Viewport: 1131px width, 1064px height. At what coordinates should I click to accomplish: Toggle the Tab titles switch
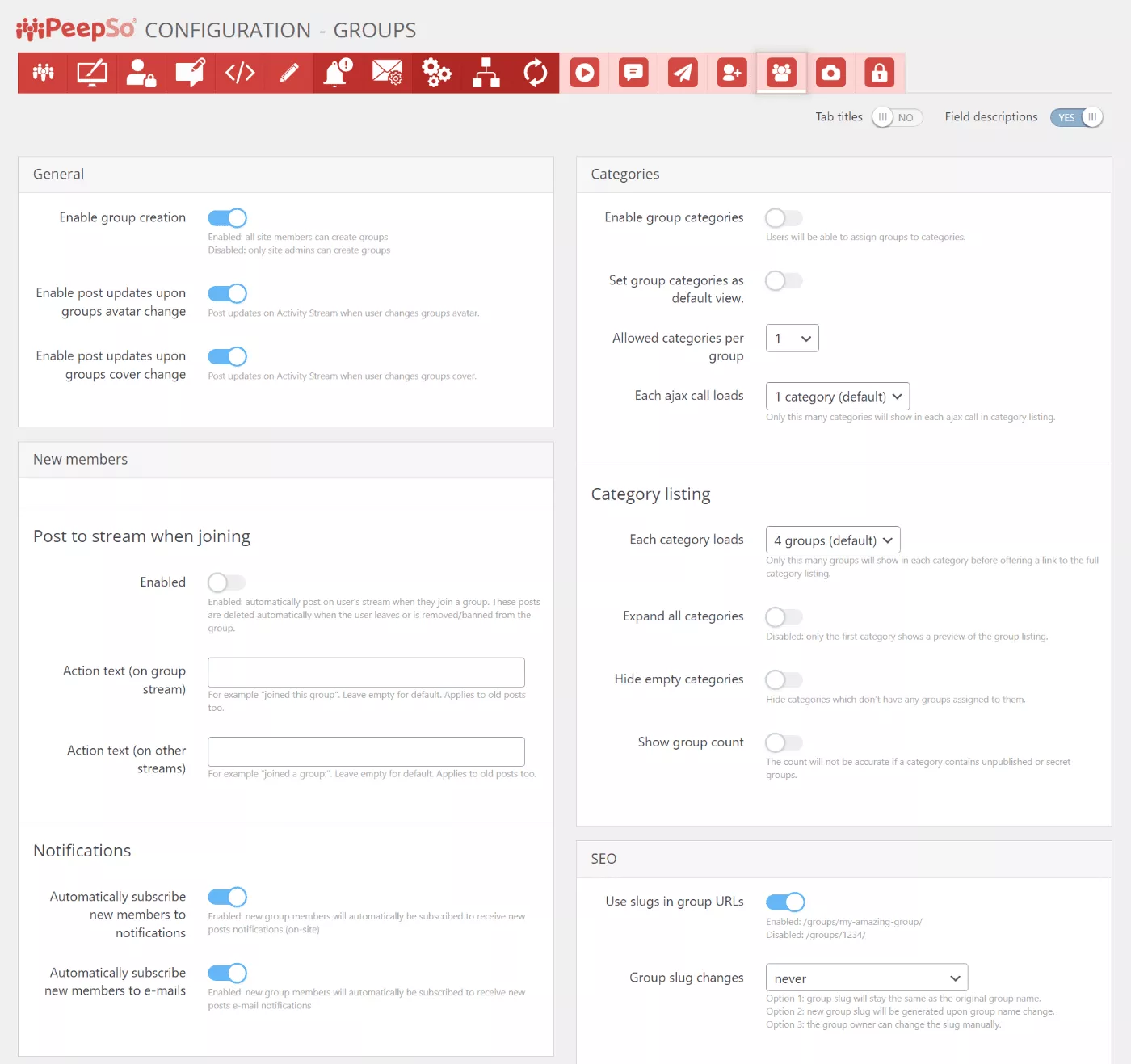pyautogui.click(x=897, y=117)
